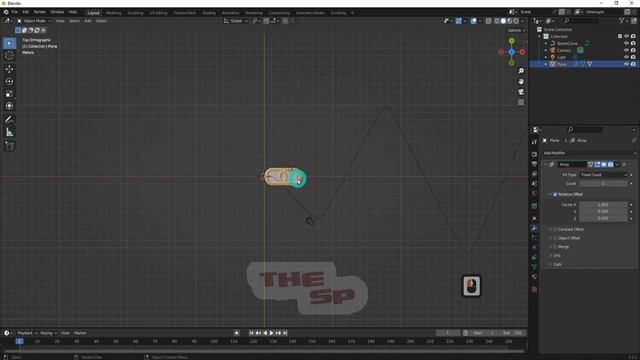
Task: Select the Move tool
Action: (x=9, y=69)
